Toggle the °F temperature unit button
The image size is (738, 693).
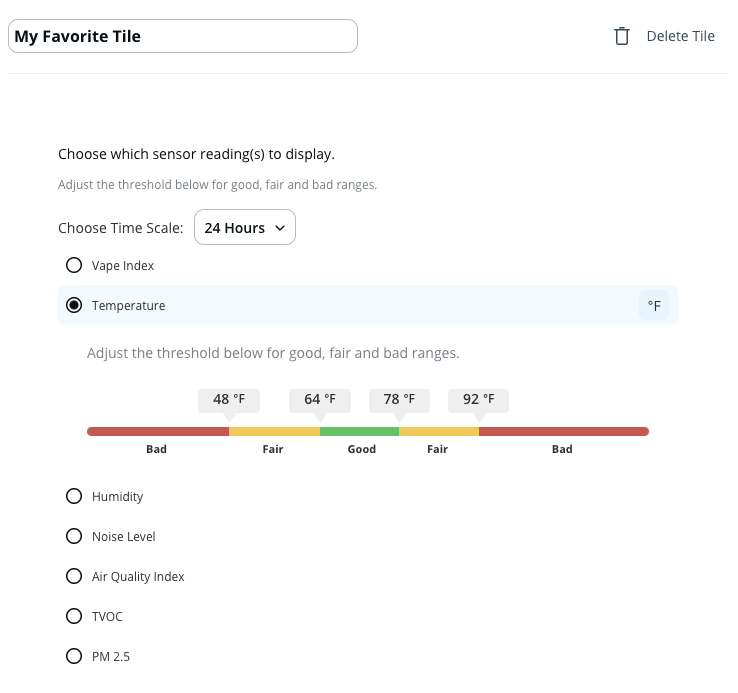pos(654,306)
